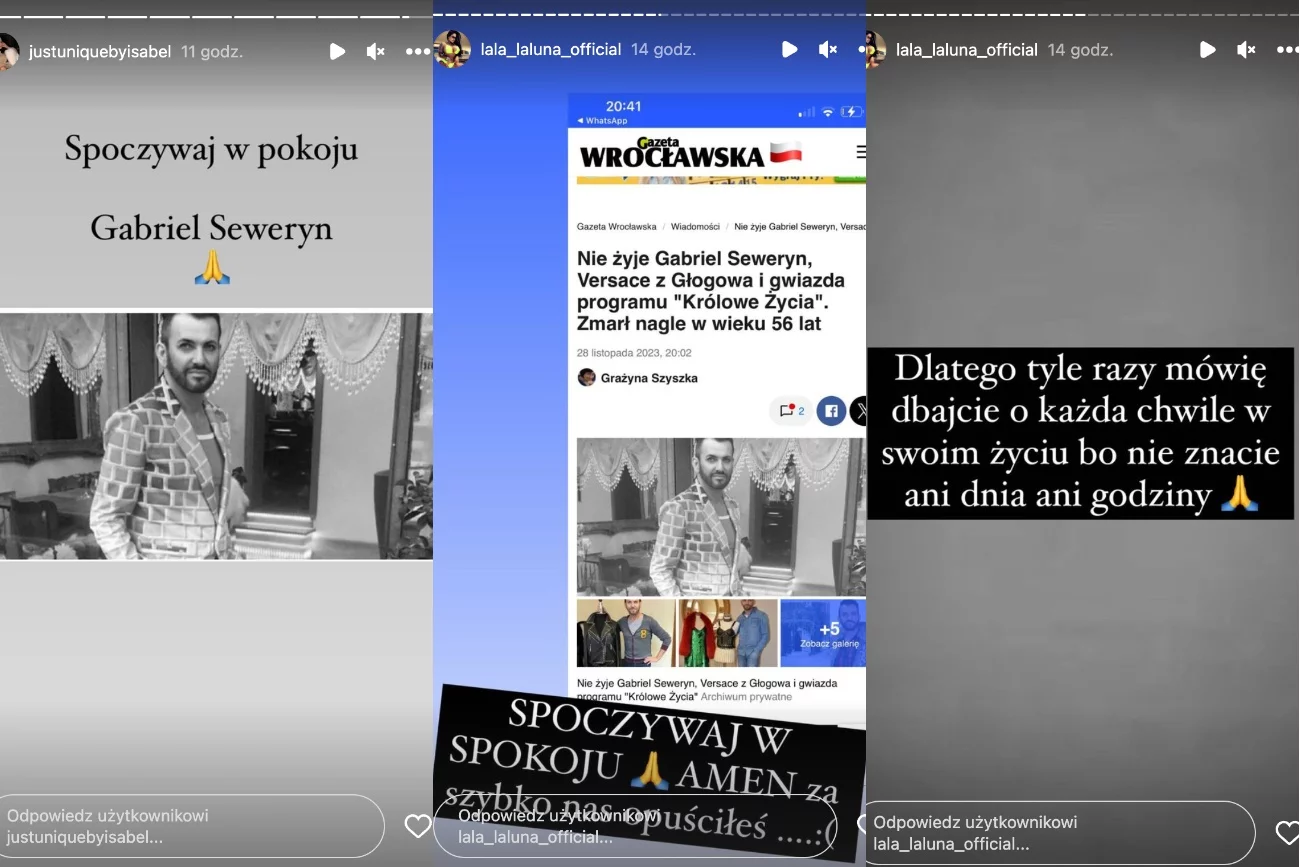The height and width of the screenshot is (867, 1300).
Task: Open Gazeta Wrocławska breadcrumb link
Action: pyautogui.click(x=617, y=227)
